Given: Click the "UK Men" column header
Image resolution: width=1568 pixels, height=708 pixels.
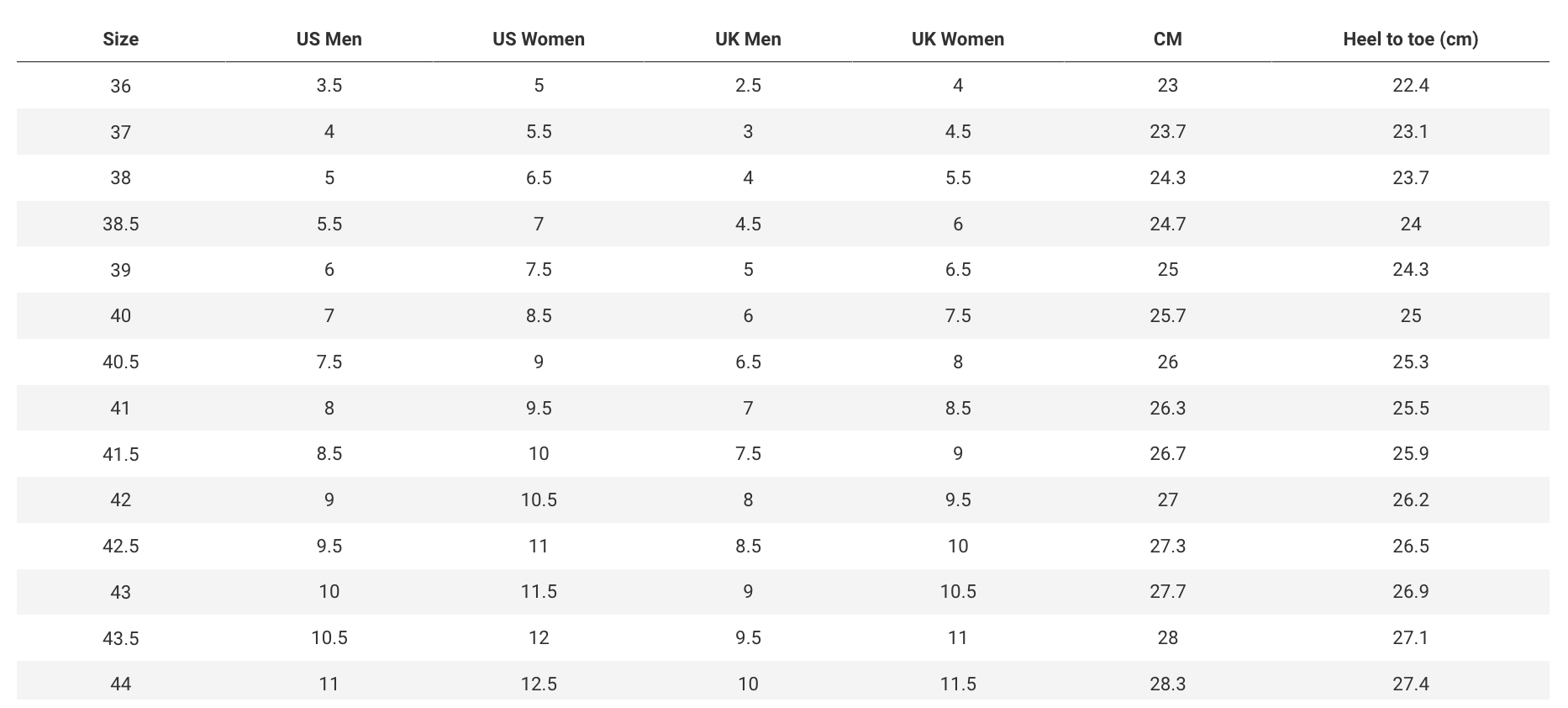Looking at the screenshot, I should pos(748,39).
